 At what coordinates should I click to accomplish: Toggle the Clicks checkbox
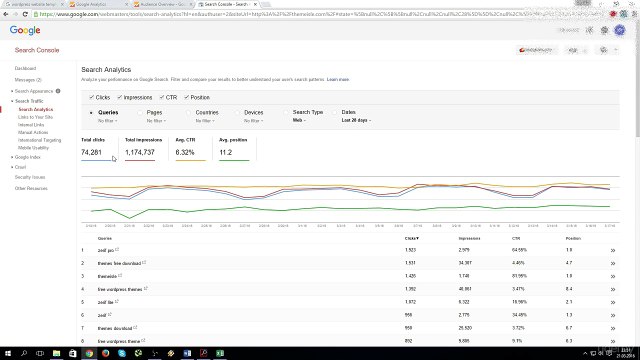coord(91,97)
